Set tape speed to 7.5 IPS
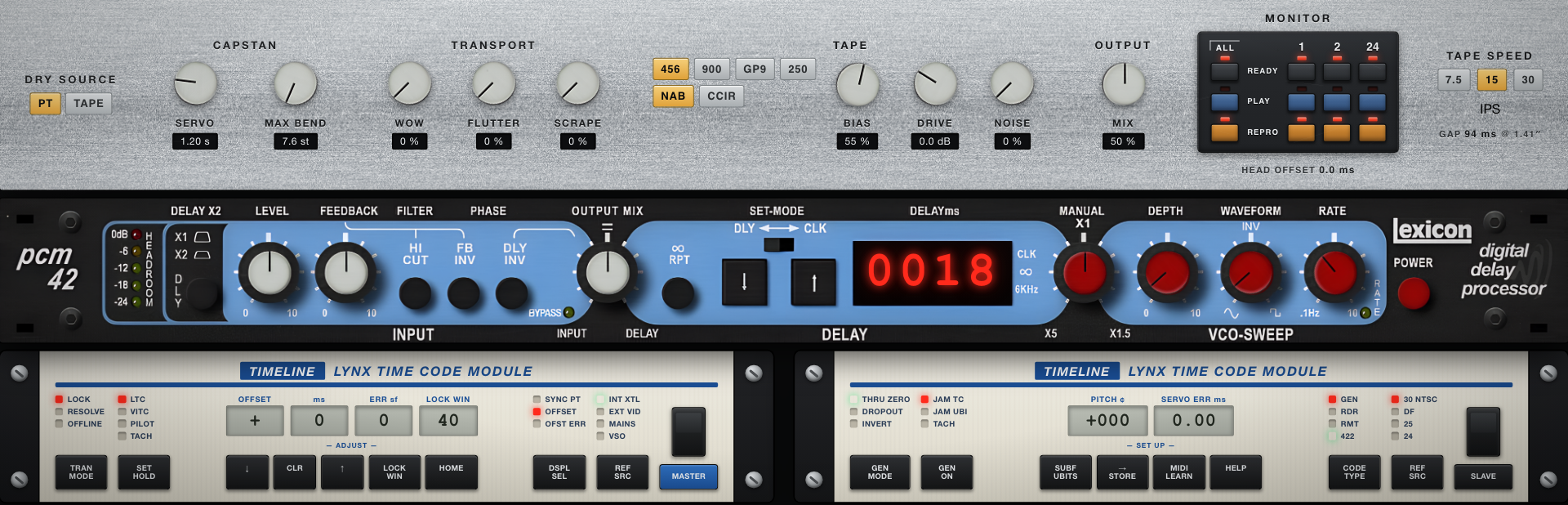This screenshot has height=505, width=1568. pyautogui.click(x=1454, y=80)
